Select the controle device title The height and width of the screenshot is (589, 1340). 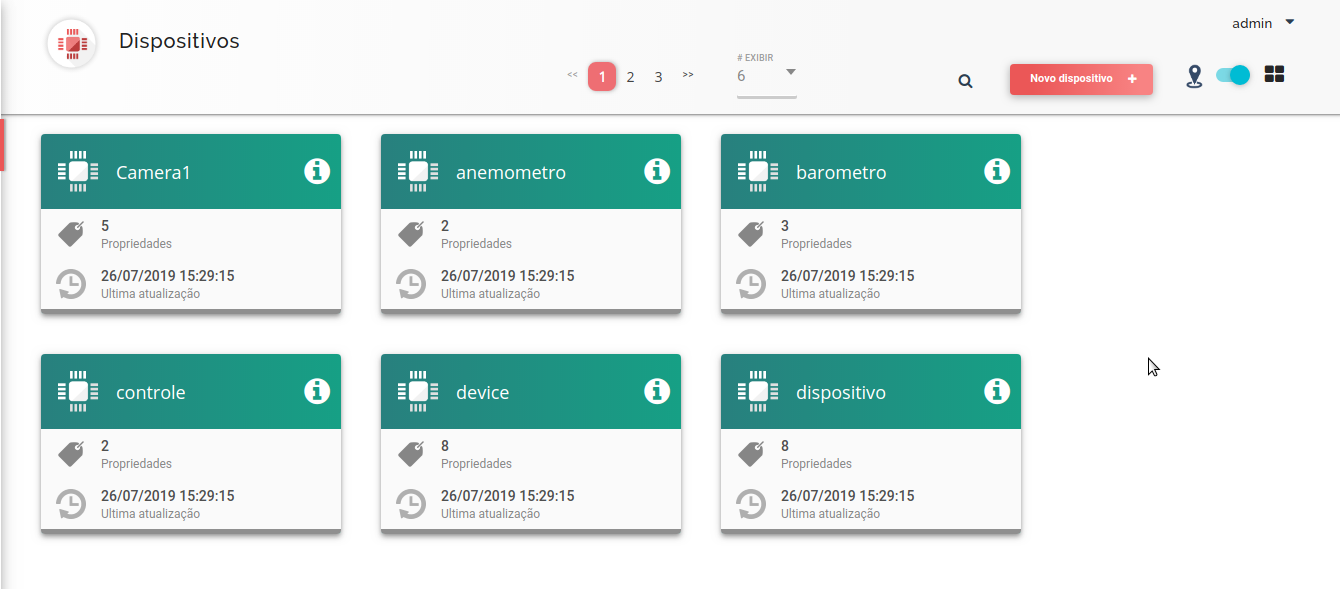point(151,392)
